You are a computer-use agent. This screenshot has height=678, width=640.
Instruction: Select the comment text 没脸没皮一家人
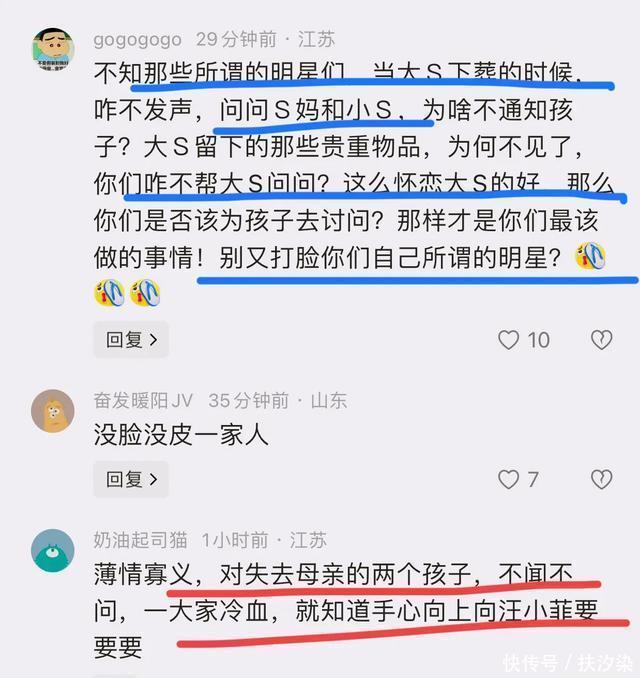pyautogui.click(x=181, y=435)
